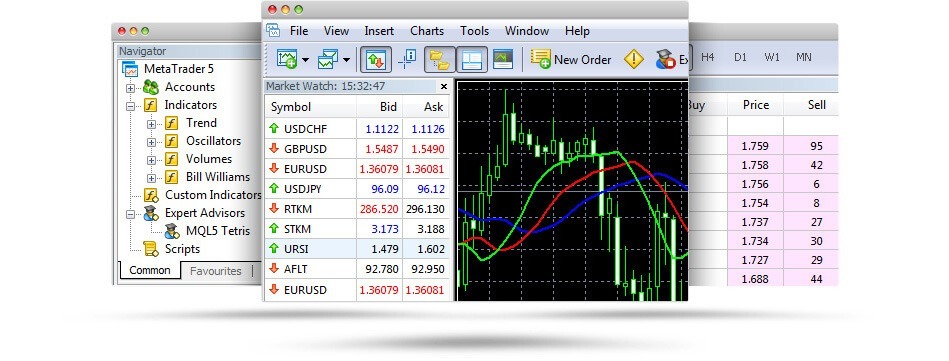Click the Oscillators folder icon

point(172,141)
